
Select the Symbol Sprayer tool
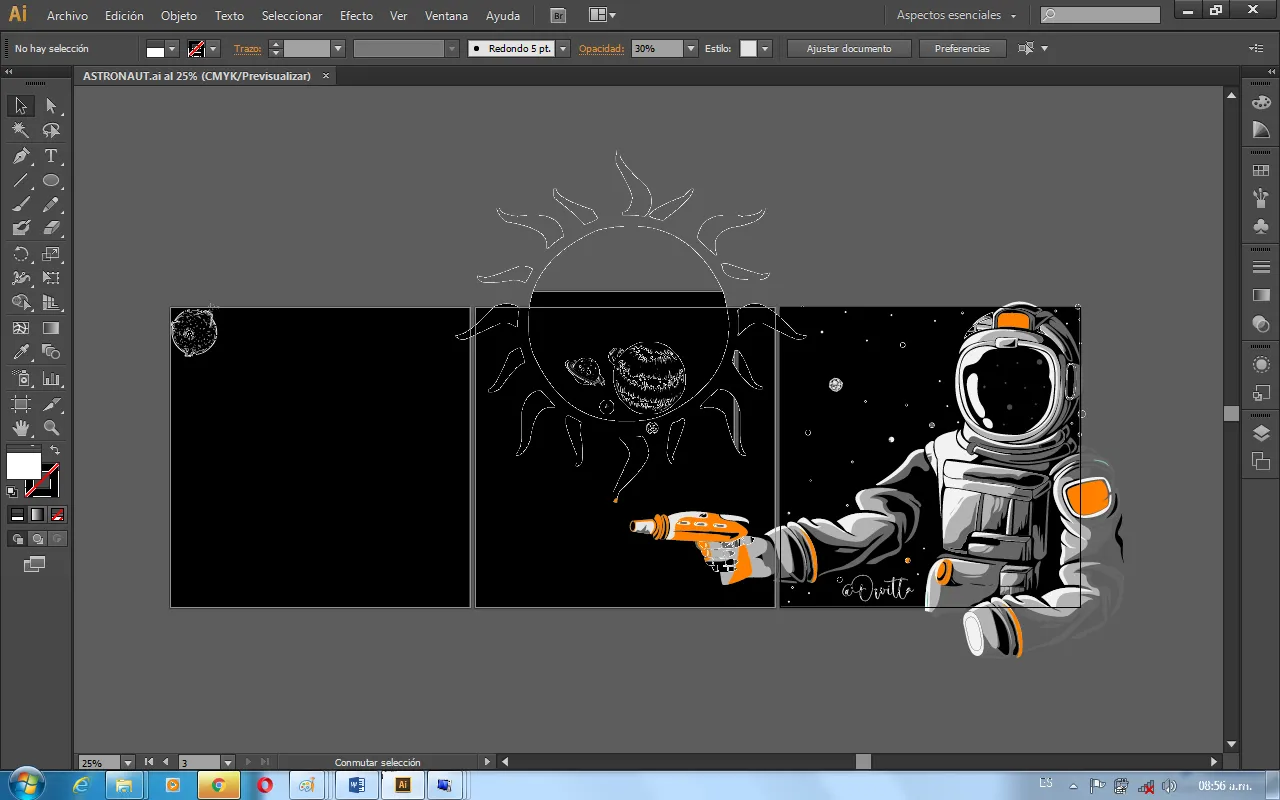pyautogui.click(x=21, y=379)
